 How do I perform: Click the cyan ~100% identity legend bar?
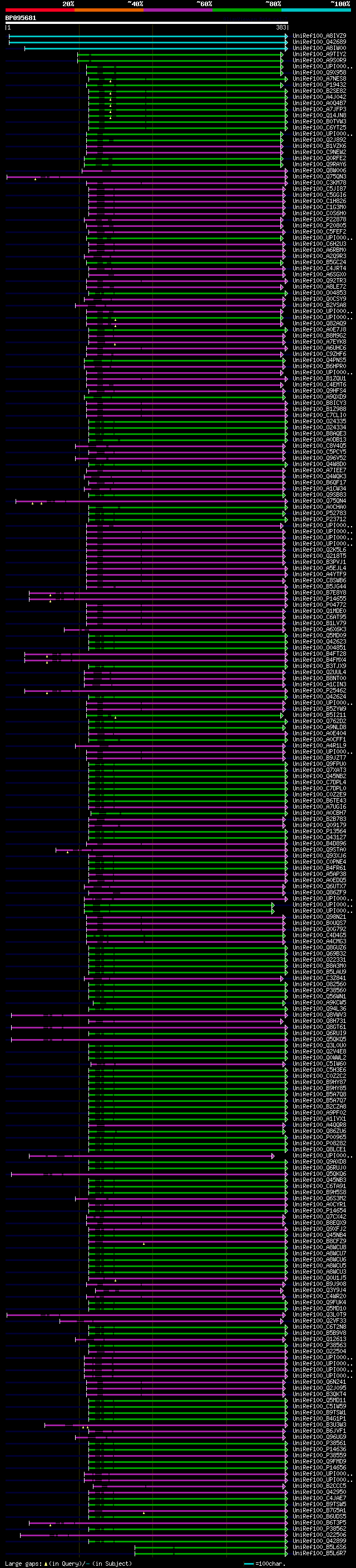pos(316,10)
